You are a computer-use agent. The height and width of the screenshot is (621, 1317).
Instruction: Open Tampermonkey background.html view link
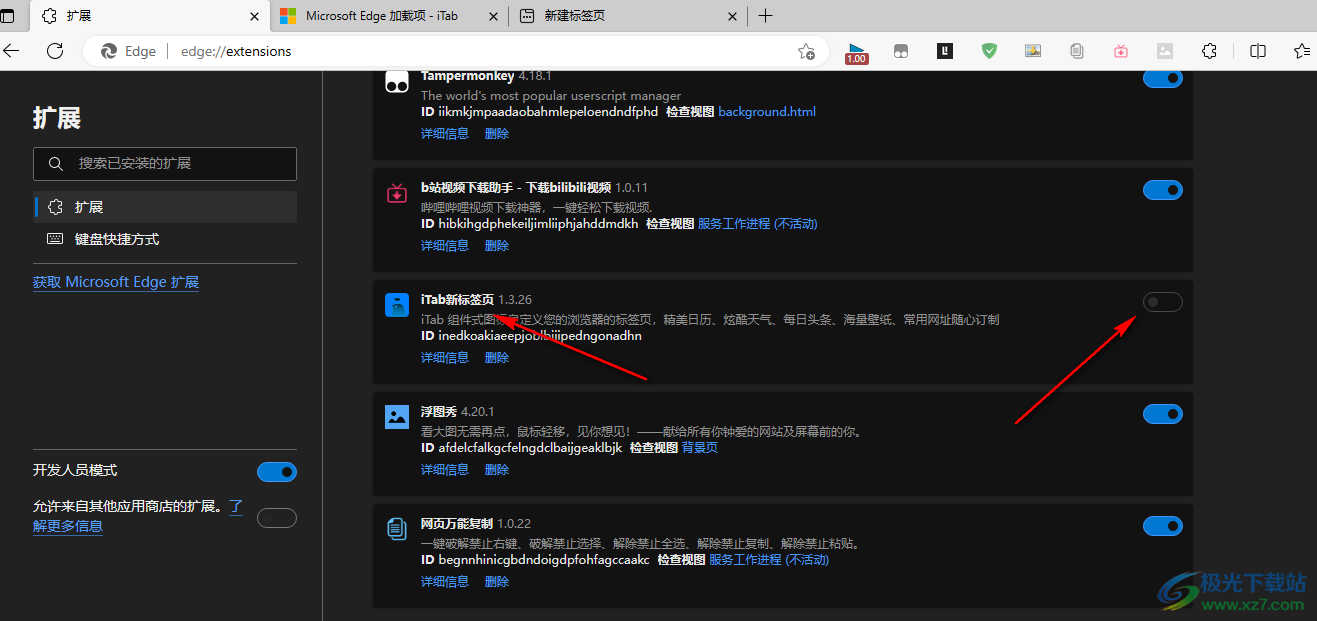click(x=767, y=112)
